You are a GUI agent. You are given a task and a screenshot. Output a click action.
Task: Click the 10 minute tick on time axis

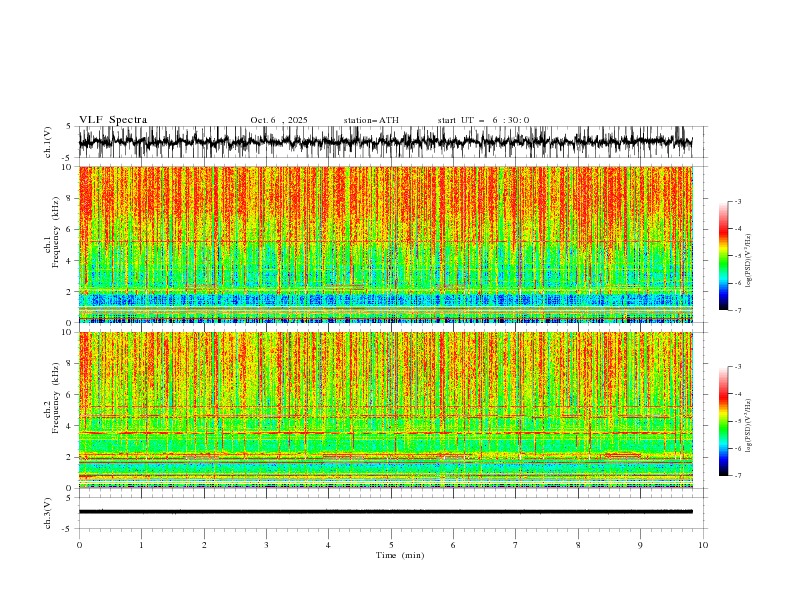(703, 545)
